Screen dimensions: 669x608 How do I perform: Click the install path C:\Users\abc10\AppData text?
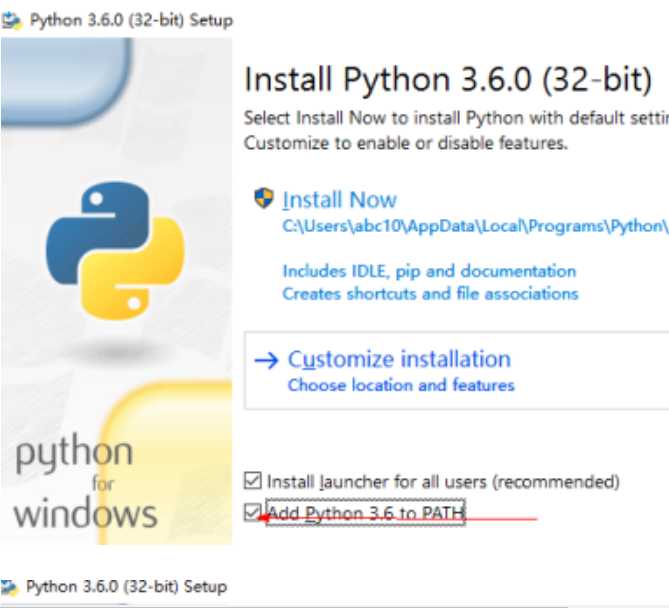475,226
